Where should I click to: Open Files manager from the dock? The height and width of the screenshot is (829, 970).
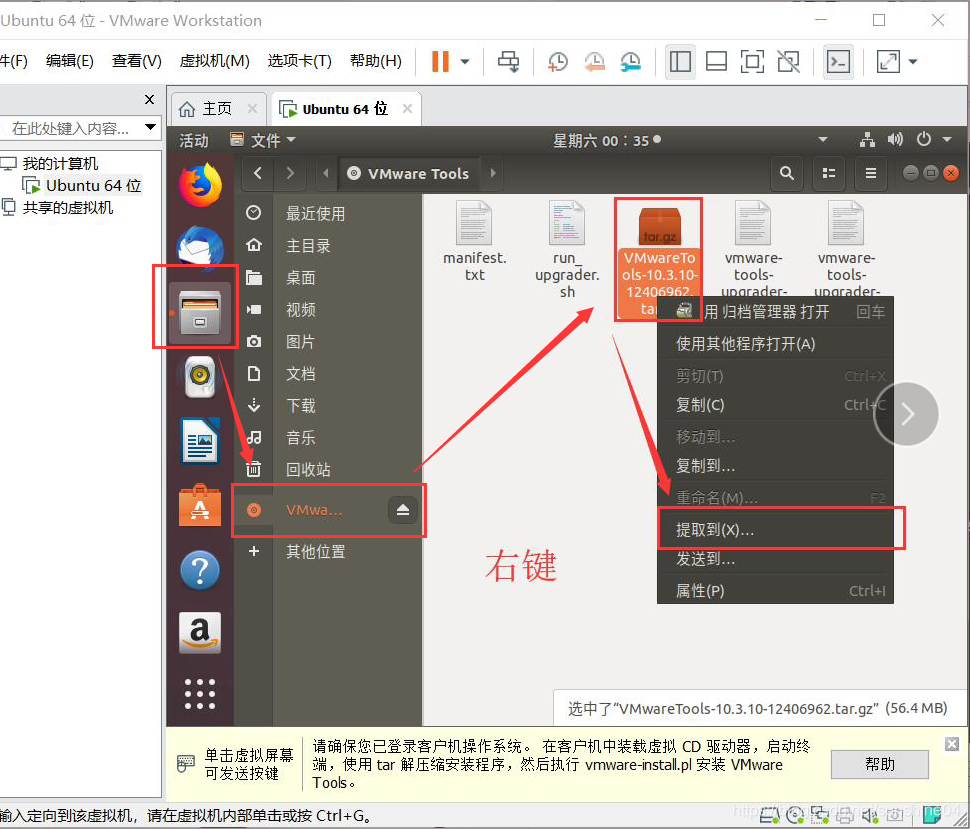coord(199,312)
